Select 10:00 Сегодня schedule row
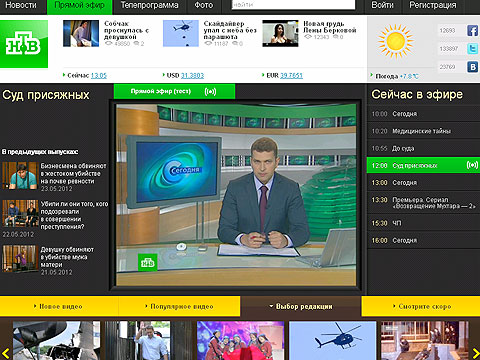480x360 pixels. pos(423,114)
